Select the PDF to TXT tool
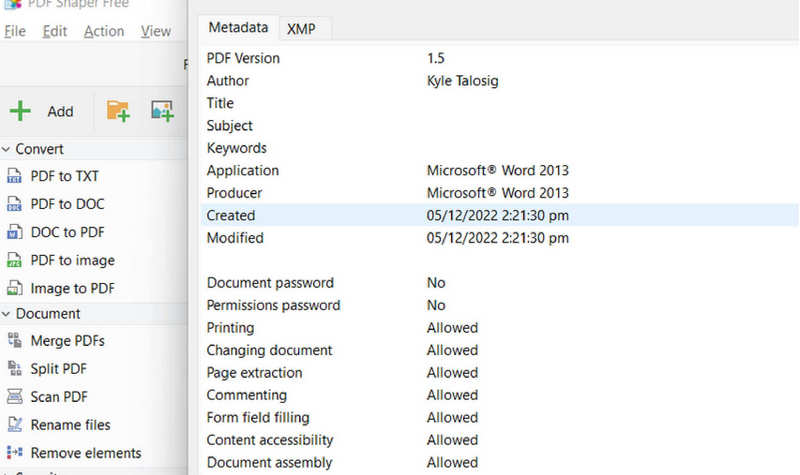Screen dimensions: 800x475 point(64,176)
